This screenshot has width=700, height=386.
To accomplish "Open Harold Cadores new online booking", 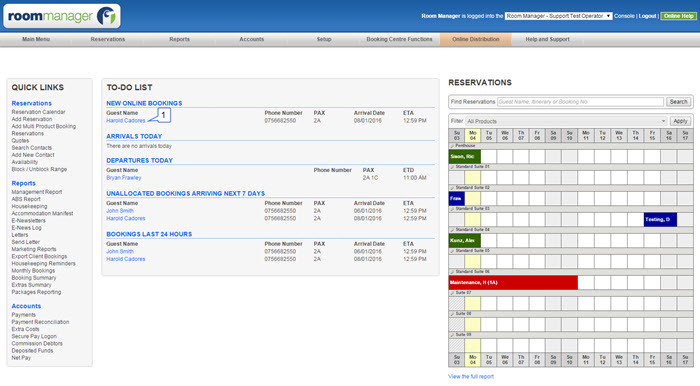I will [125, 121].
